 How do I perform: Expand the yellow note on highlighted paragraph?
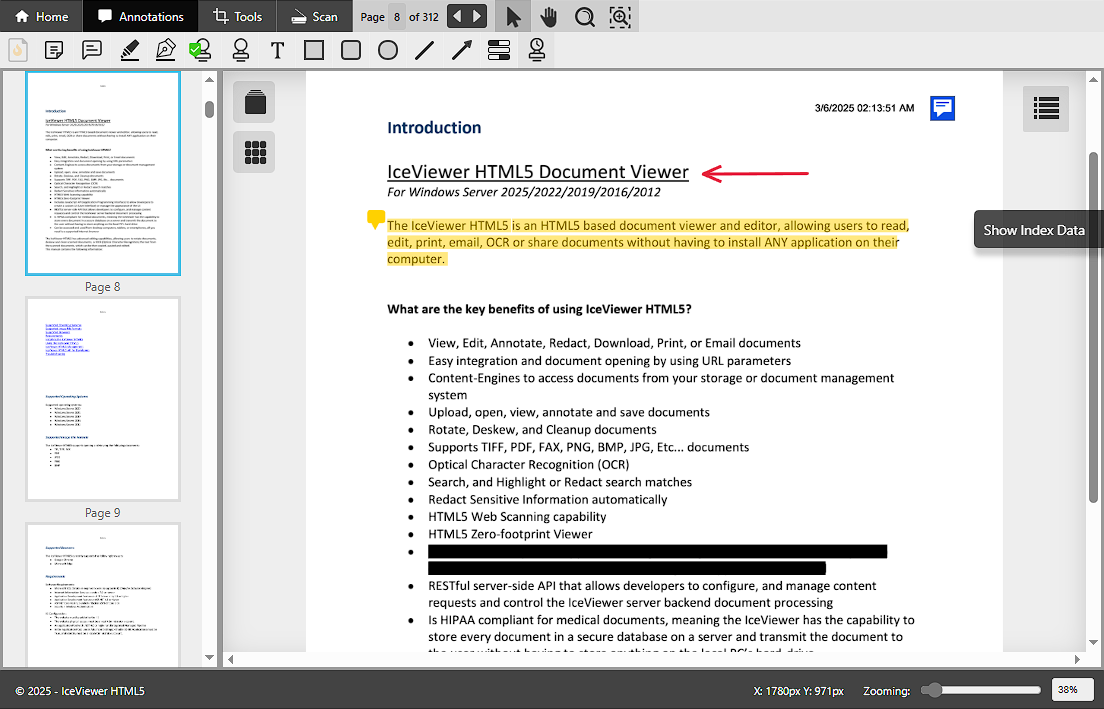pos(376,219)
